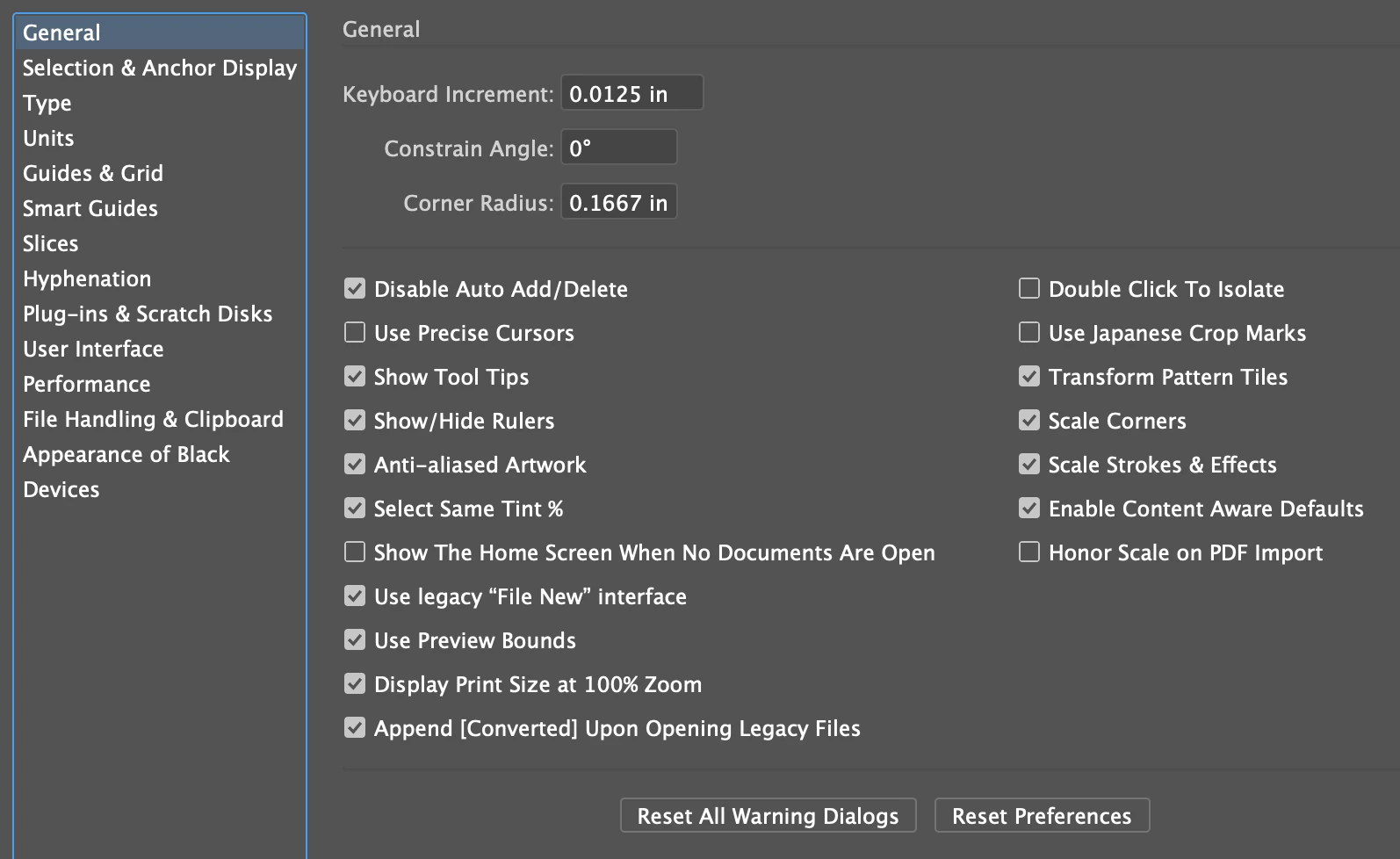Open the Selection & Anchor Display category

click(x=159, y=68)
